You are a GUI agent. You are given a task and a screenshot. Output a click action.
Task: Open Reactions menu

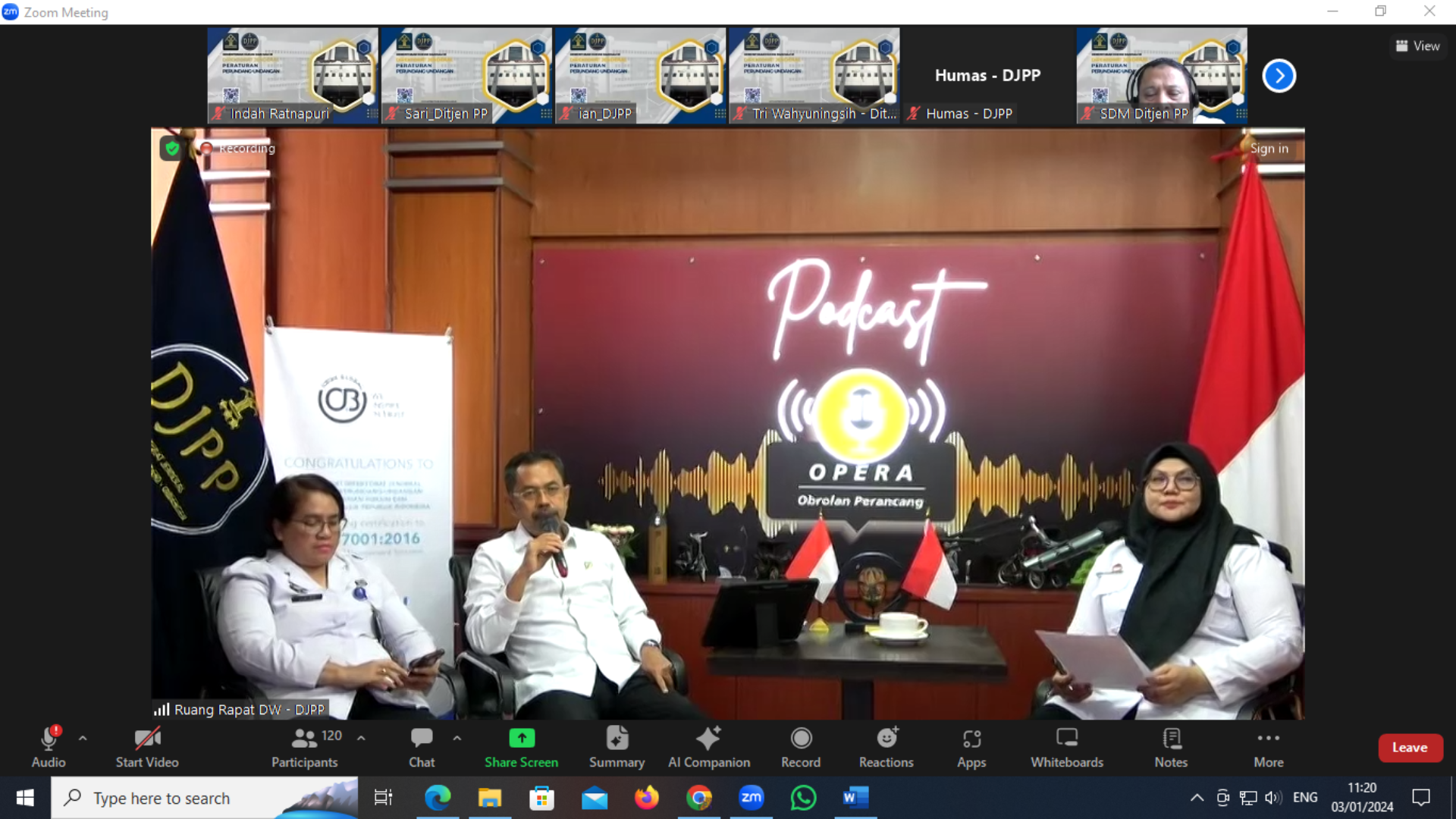[886, 747]
